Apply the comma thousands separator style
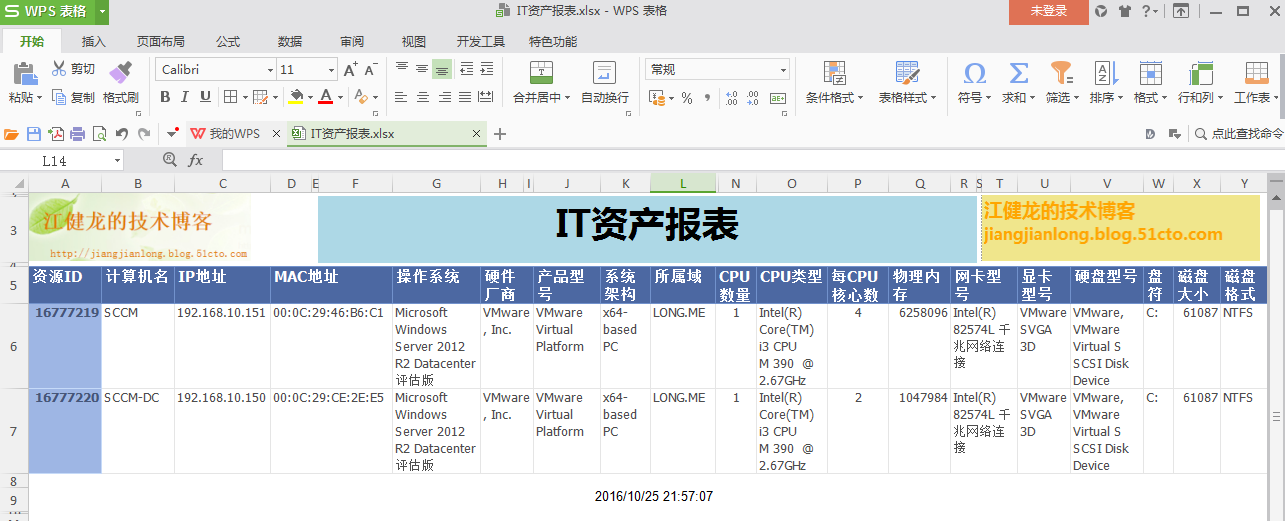 click(708, 98)
